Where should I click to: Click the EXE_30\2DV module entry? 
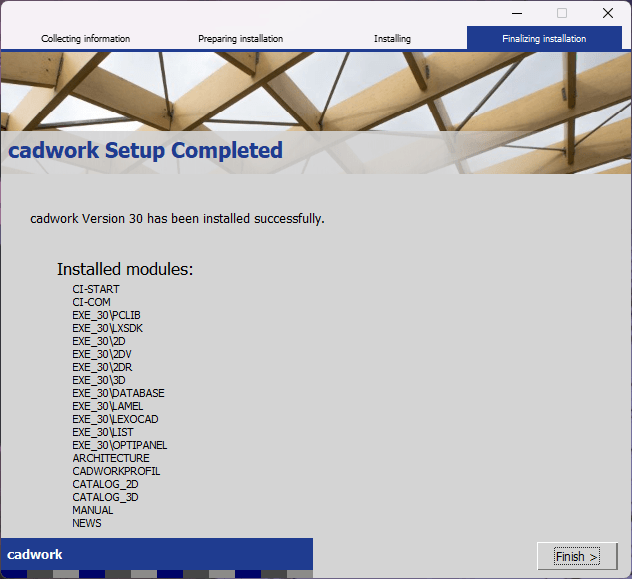(102, 354)
